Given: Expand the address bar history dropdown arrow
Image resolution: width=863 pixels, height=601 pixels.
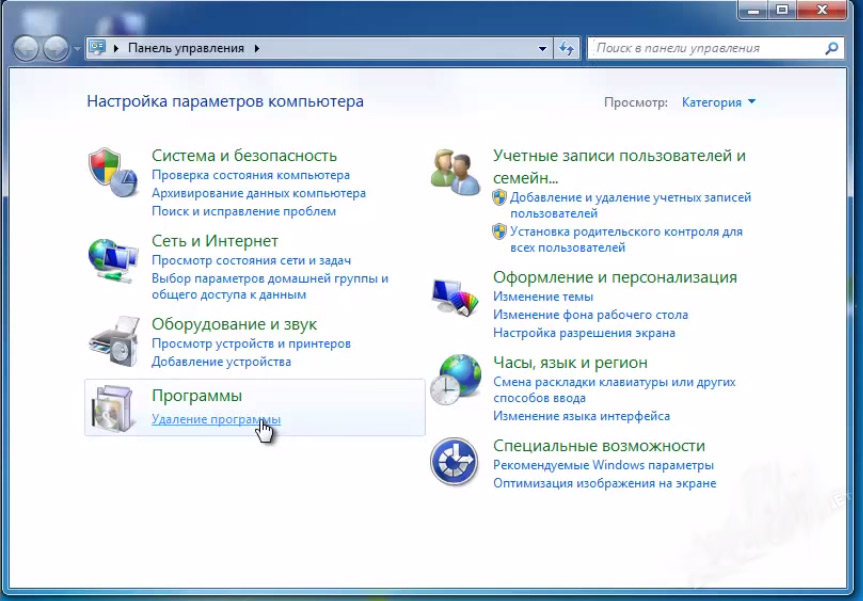Looking at the screenshot, I should (543, 48).
